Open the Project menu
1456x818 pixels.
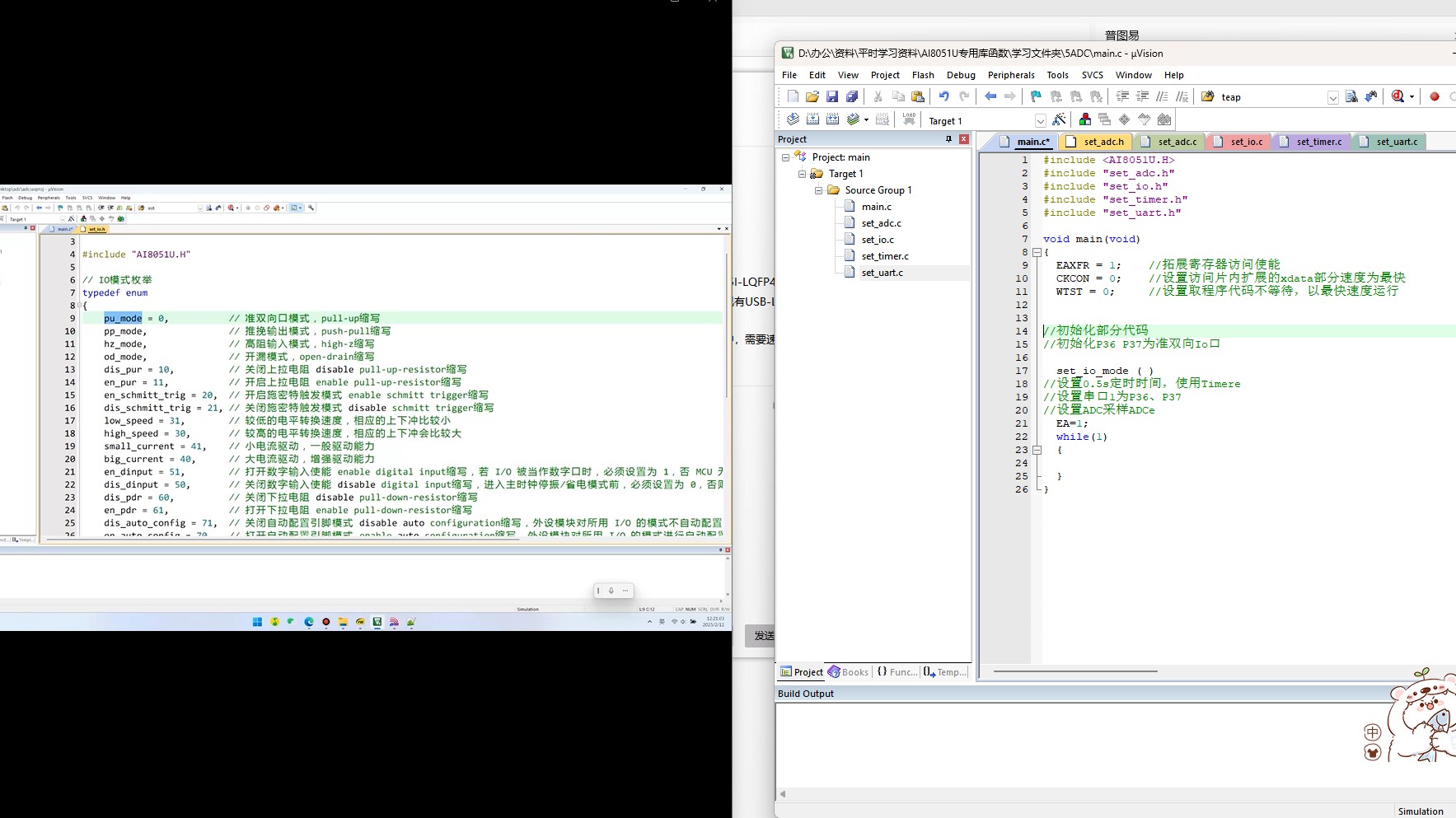885,75
